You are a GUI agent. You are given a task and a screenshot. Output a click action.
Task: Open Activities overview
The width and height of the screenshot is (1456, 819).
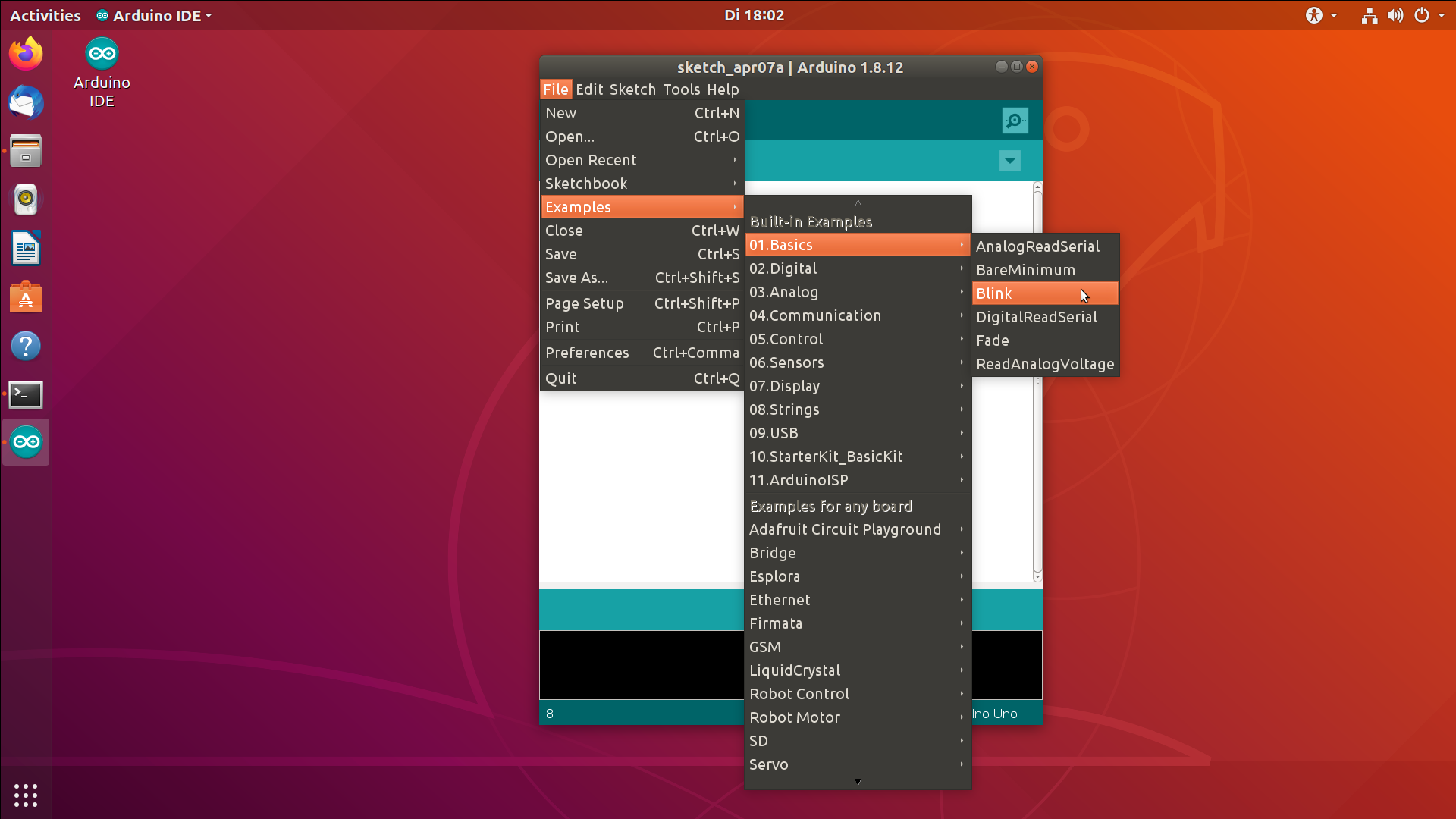point(45,15)
